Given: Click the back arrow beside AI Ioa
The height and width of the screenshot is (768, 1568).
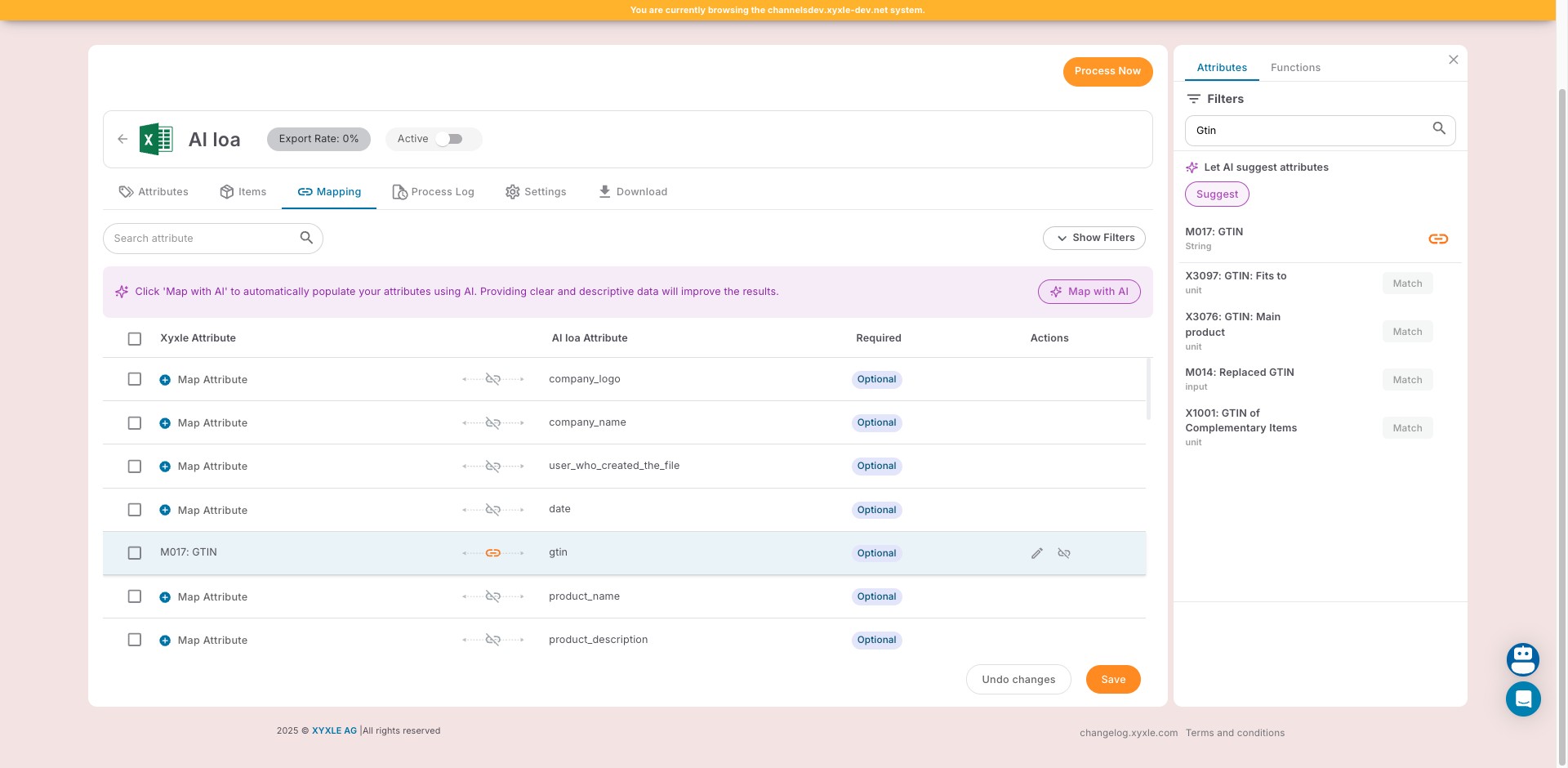Looking at the screenshot, I should point(122,139).
